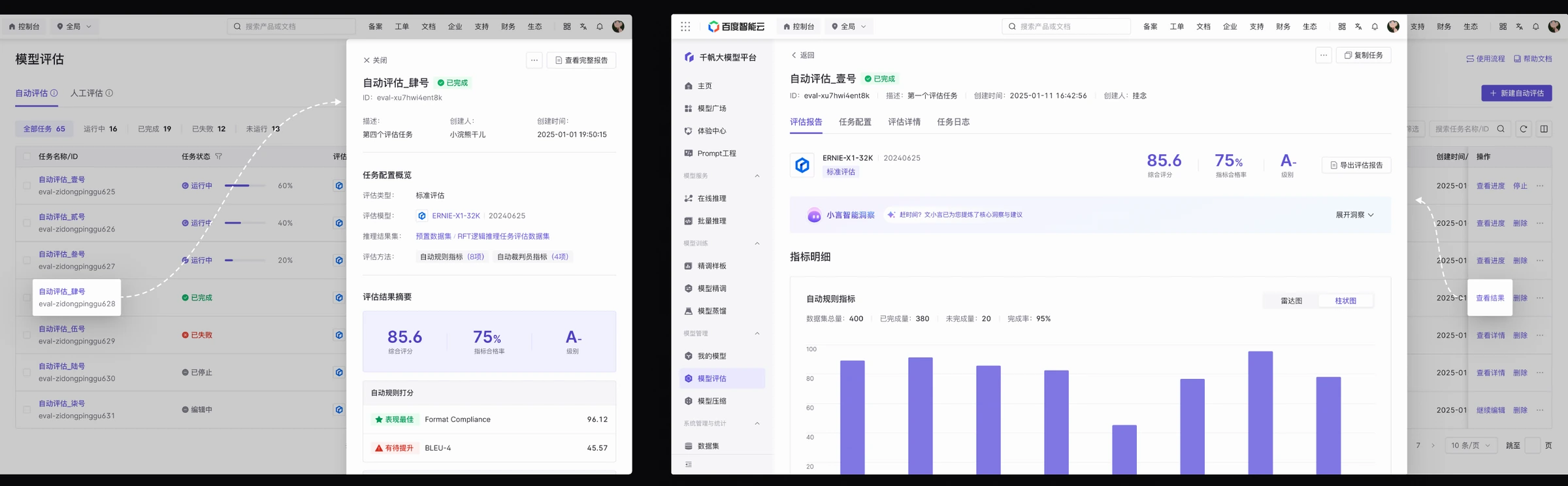Image resolution: width=1568 pixels, height=486 pixels.
Task: Click the 新建自动评估 button
Action: coord(1516,93)
